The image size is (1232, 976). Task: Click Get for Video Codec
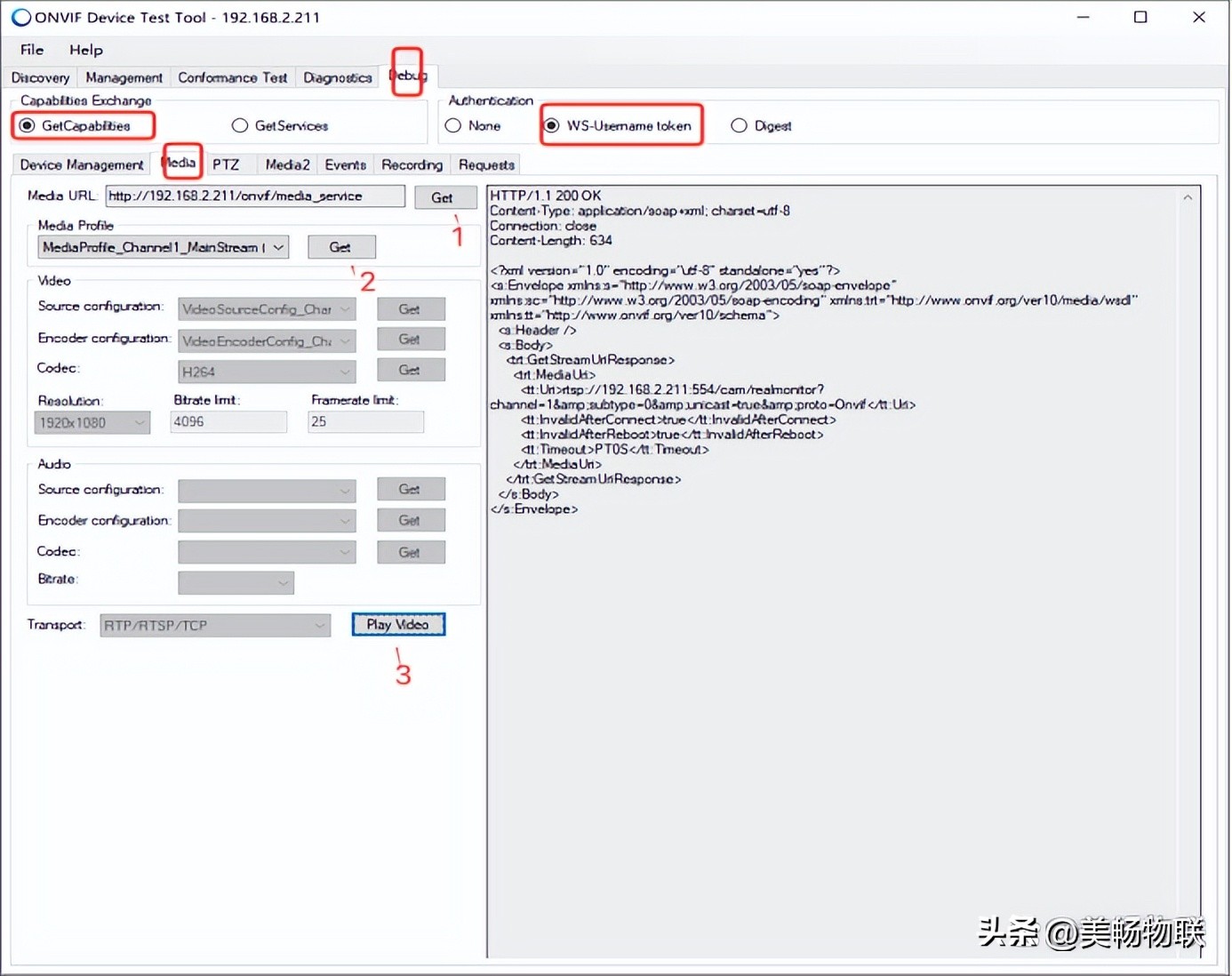410,370
